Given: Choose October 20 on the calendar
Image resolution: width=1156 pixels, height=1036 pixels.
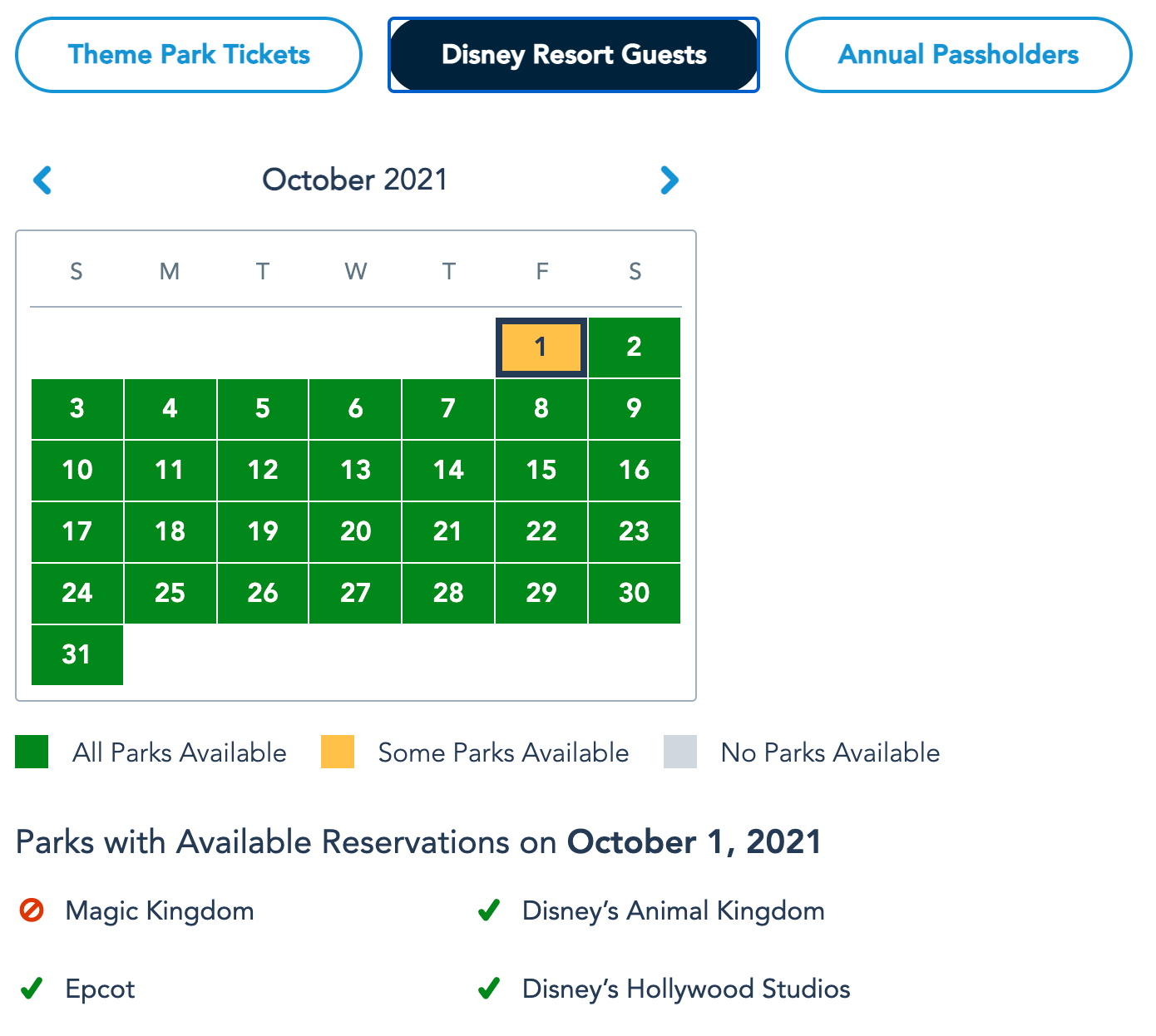Looking at the screenshot, I should pyautogui.click(x=355, y=531).
